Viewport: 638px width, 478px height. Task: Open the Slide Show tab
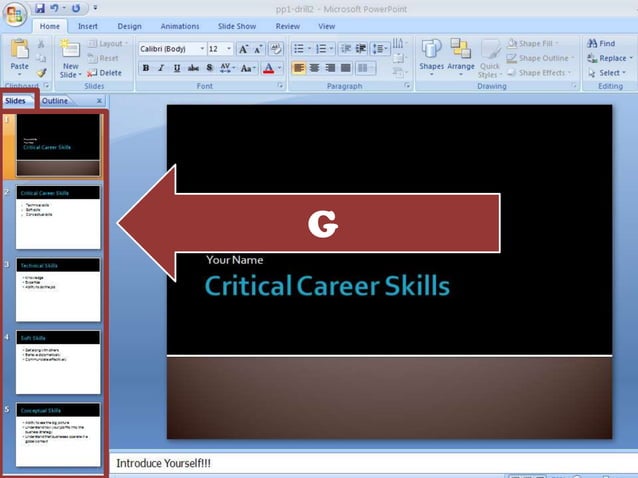click(x=237, y=26)
